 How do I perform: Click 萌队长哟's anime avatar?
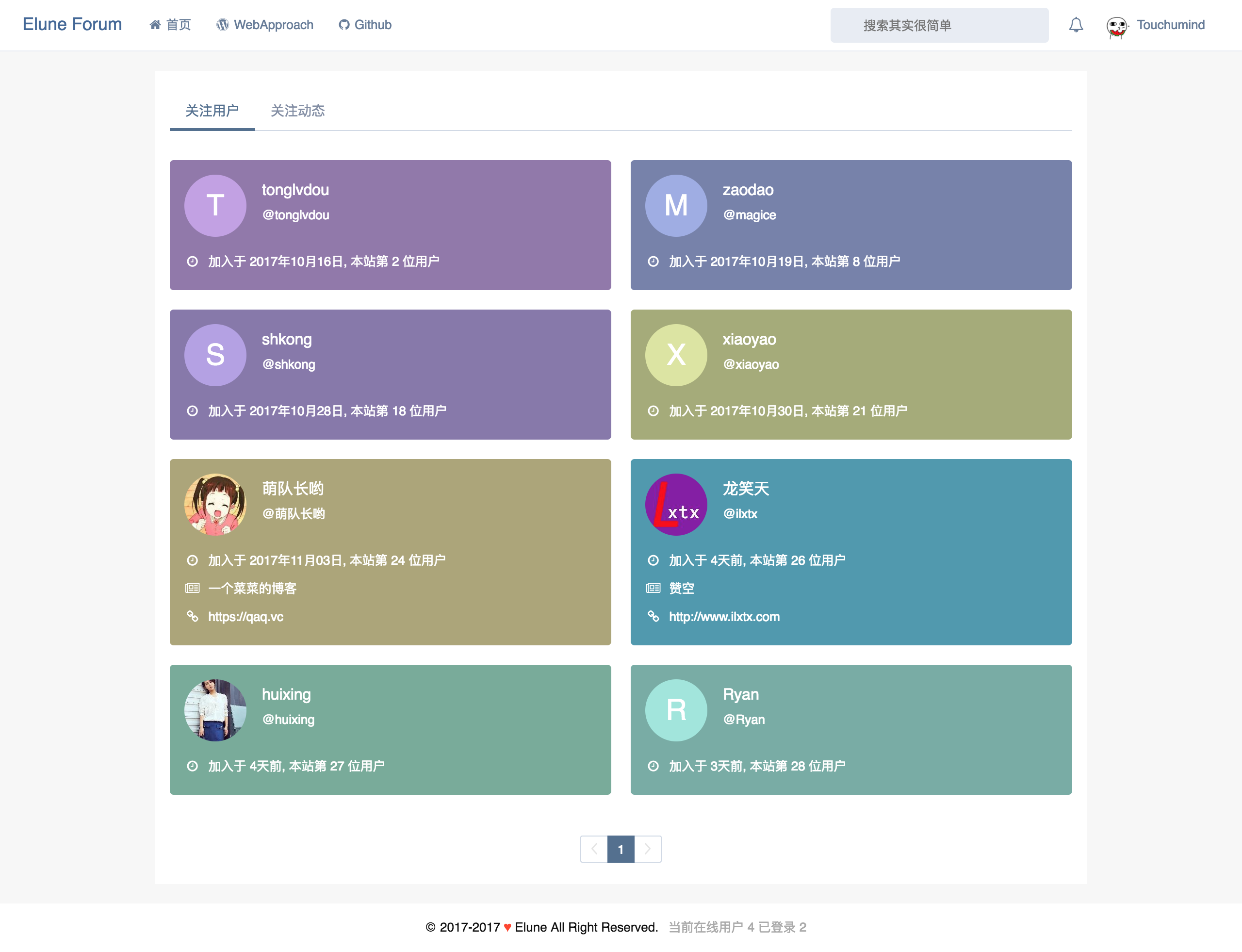point(215,504)
